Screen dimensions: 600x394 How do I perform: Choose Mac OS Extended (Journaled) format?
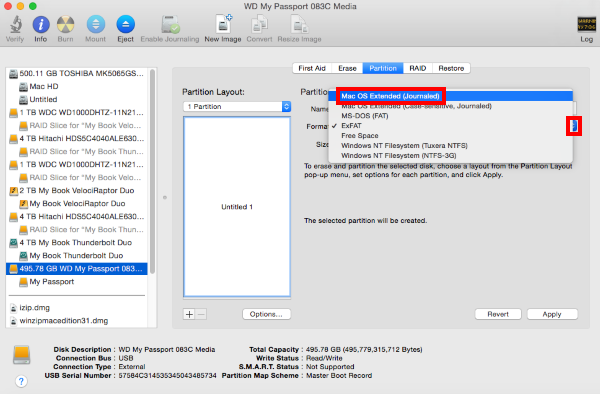pos(451,96)
